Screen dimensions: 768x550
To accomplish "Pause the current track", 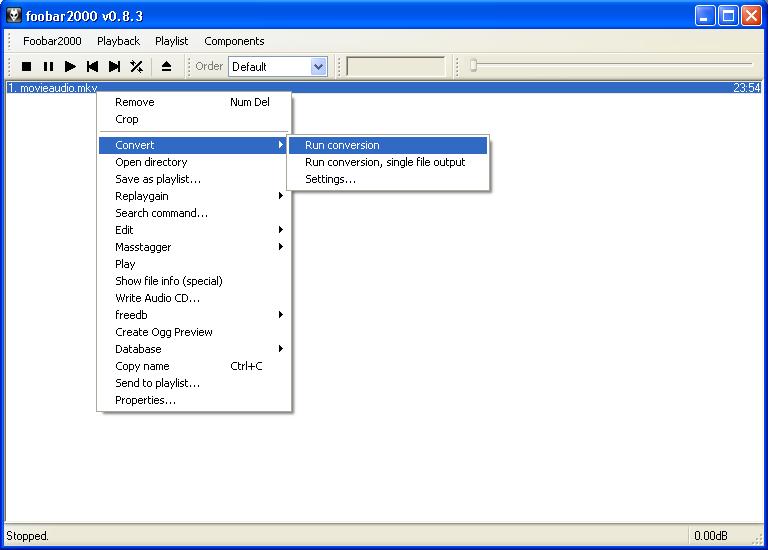I will tap(48, 66).
